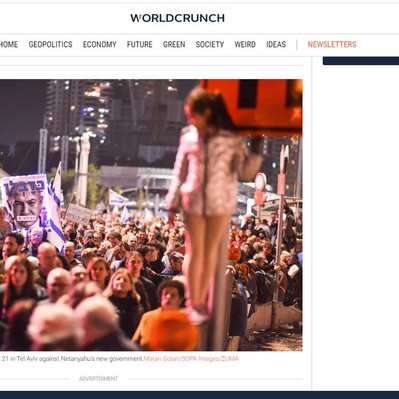Image resolution: width=399 pixels, height=399 pixels.
Task: Open the HOME page
Action: [9, 44]
